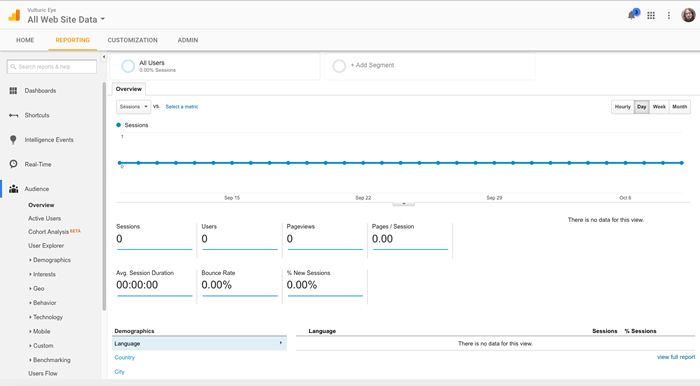Image resolution: width=700 pixels, height=386 pixels.
Task: Open Active Users report
Action: pyautogui.click(x=45, y=218)
